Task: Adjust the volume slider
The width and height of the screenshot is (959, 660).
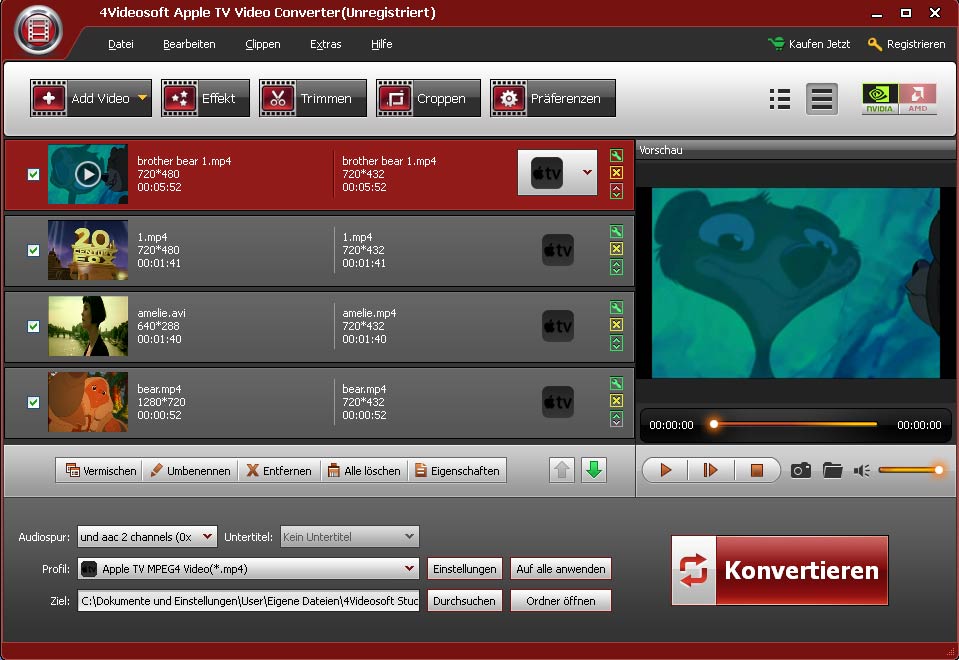Action: click(910, 470)
